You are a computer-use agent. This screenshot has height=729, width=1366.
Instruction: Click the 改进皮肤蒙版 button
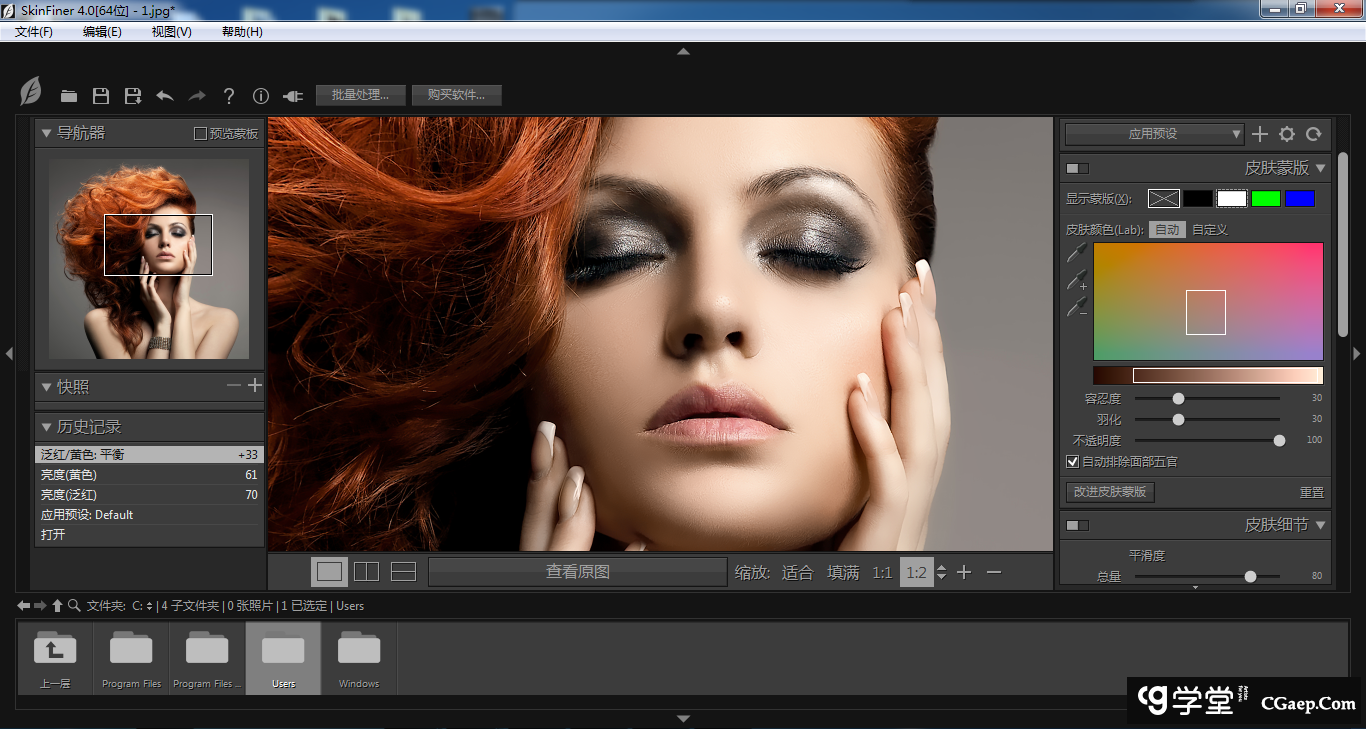[1110, 492]
